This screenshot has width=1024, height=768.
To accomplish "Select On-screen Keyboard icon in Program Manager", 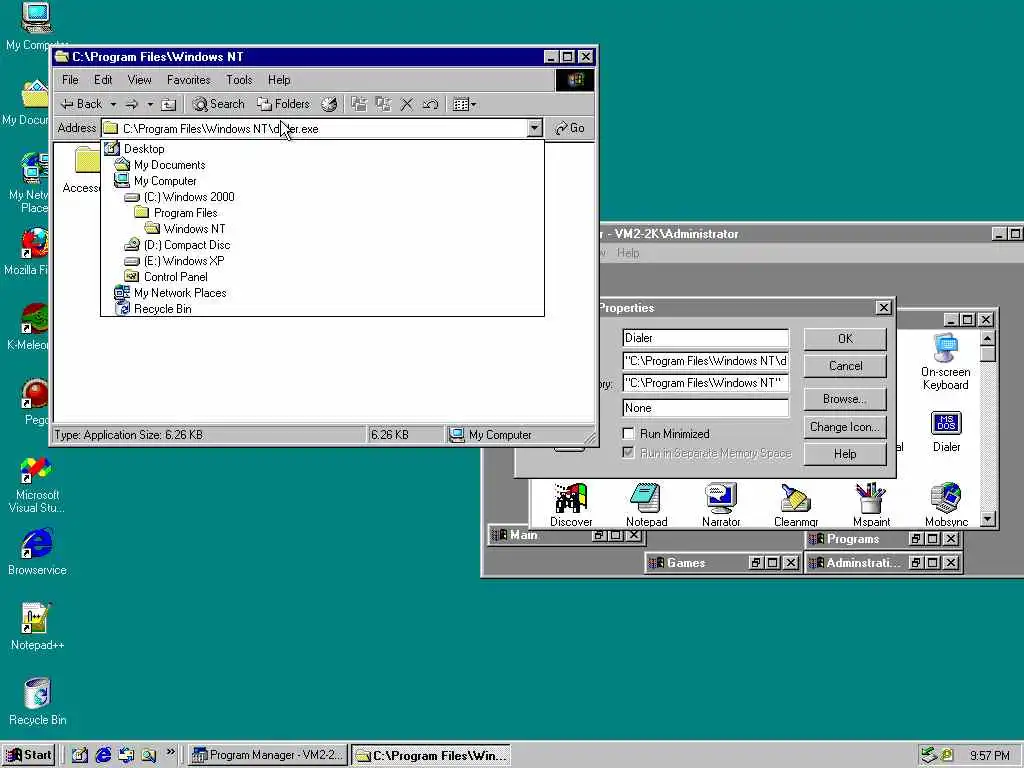I will pyautogui.click(x=945, y=362).
